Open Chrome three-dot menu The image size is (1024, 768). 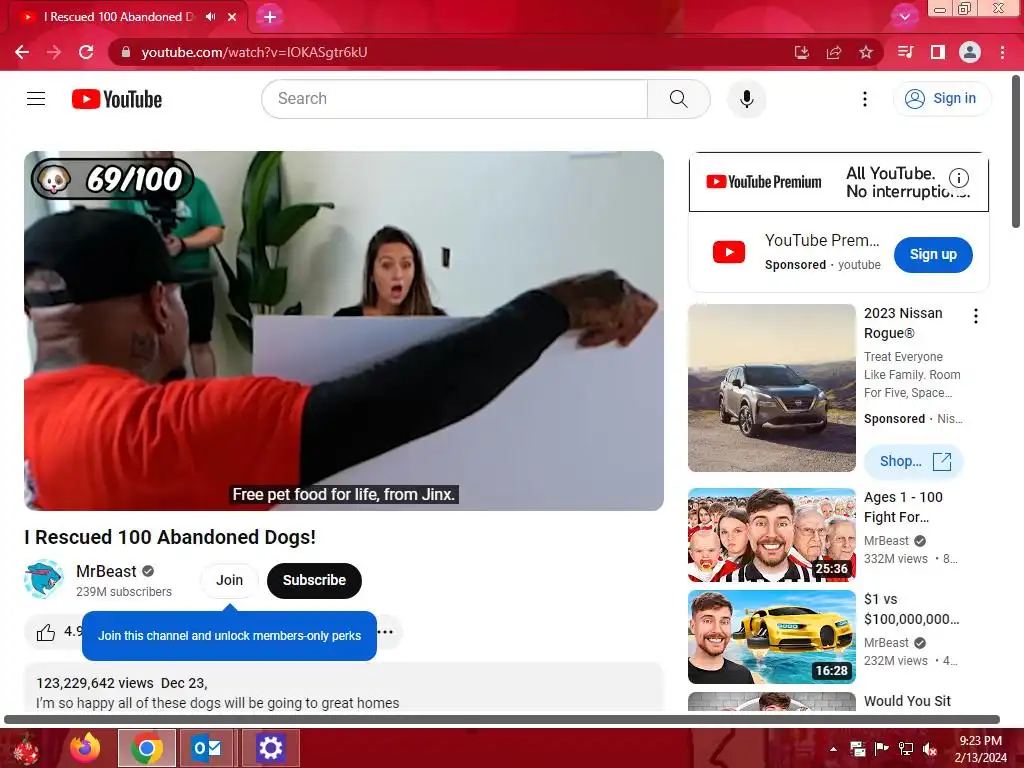point(1002,52)
